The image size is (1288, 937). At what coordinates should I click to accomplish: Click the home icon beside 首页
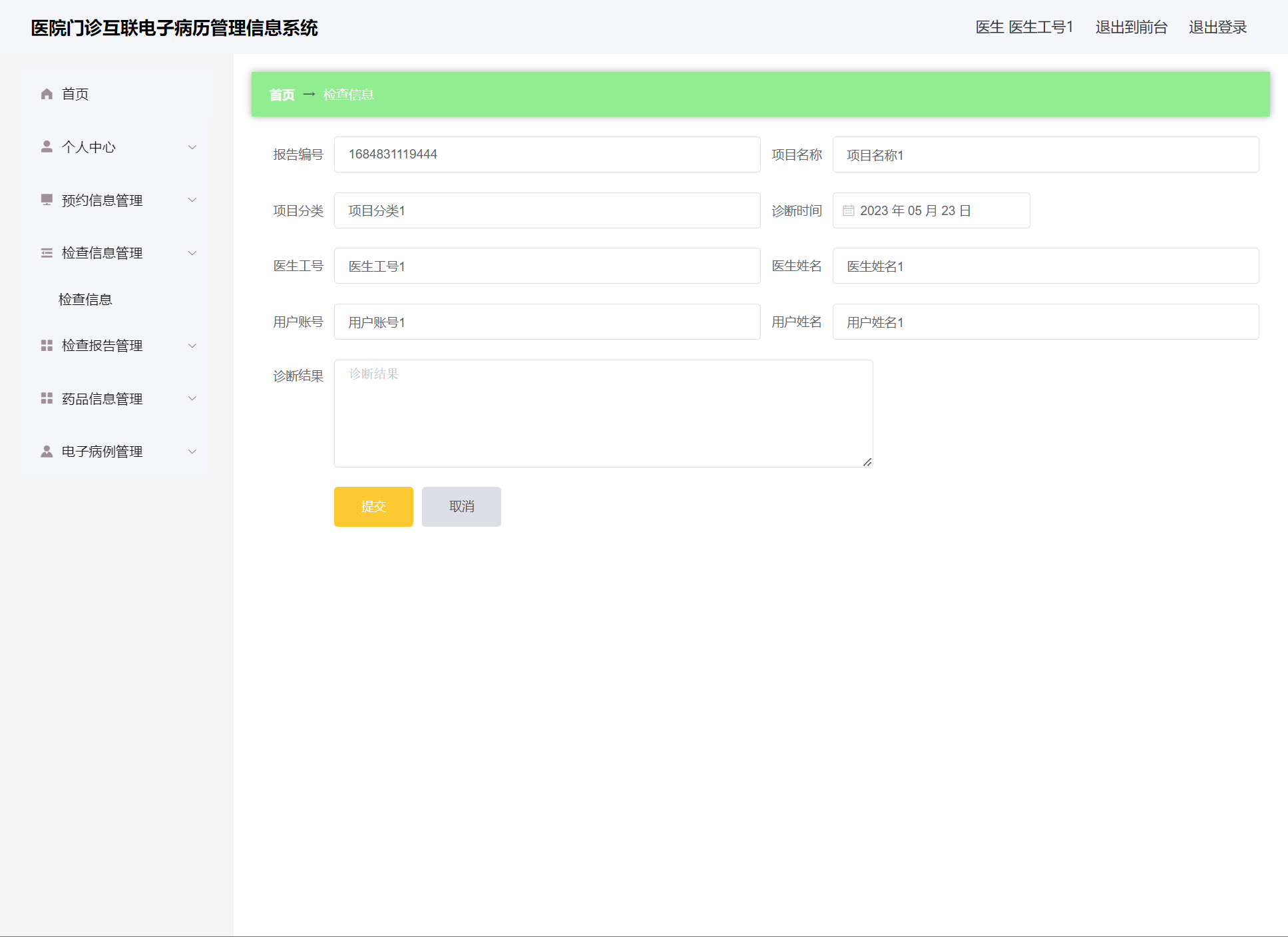click(47, 94)
